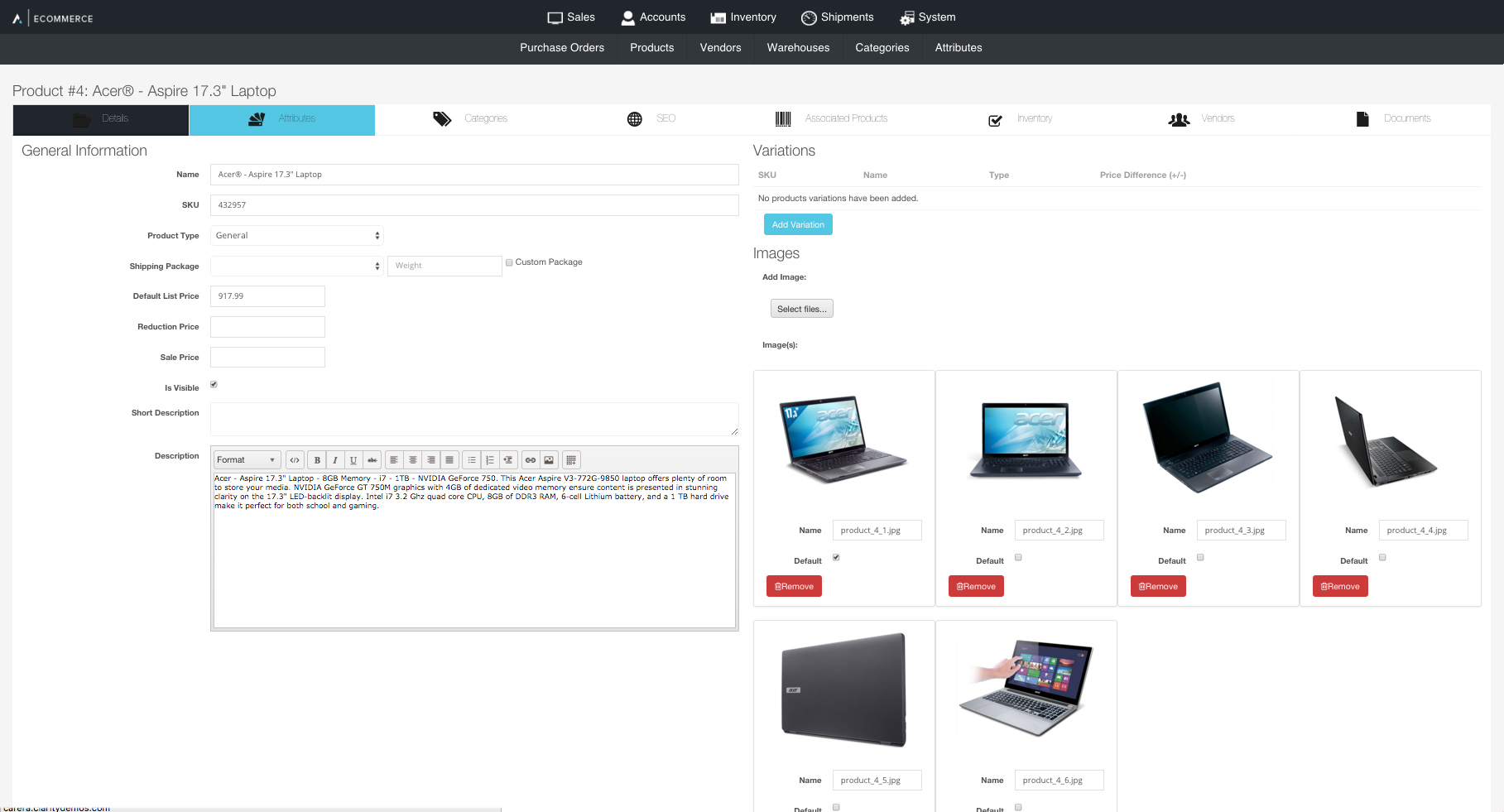Click the SKU input field
The image size is (1504, 812).
point(474,205)
